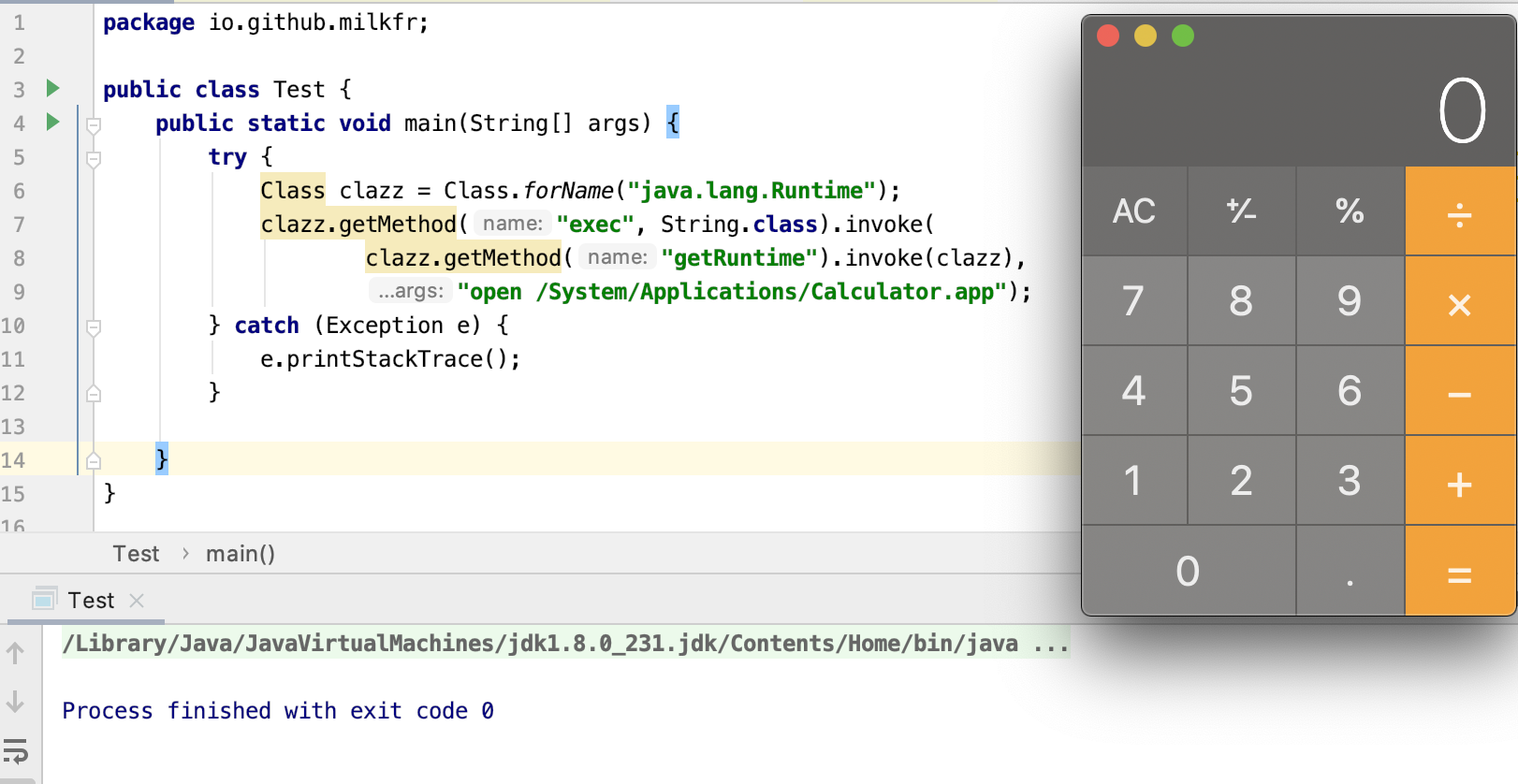
Task: Click the up stack trace arrow
Action: pyautogui.click(x=15, y=653)
